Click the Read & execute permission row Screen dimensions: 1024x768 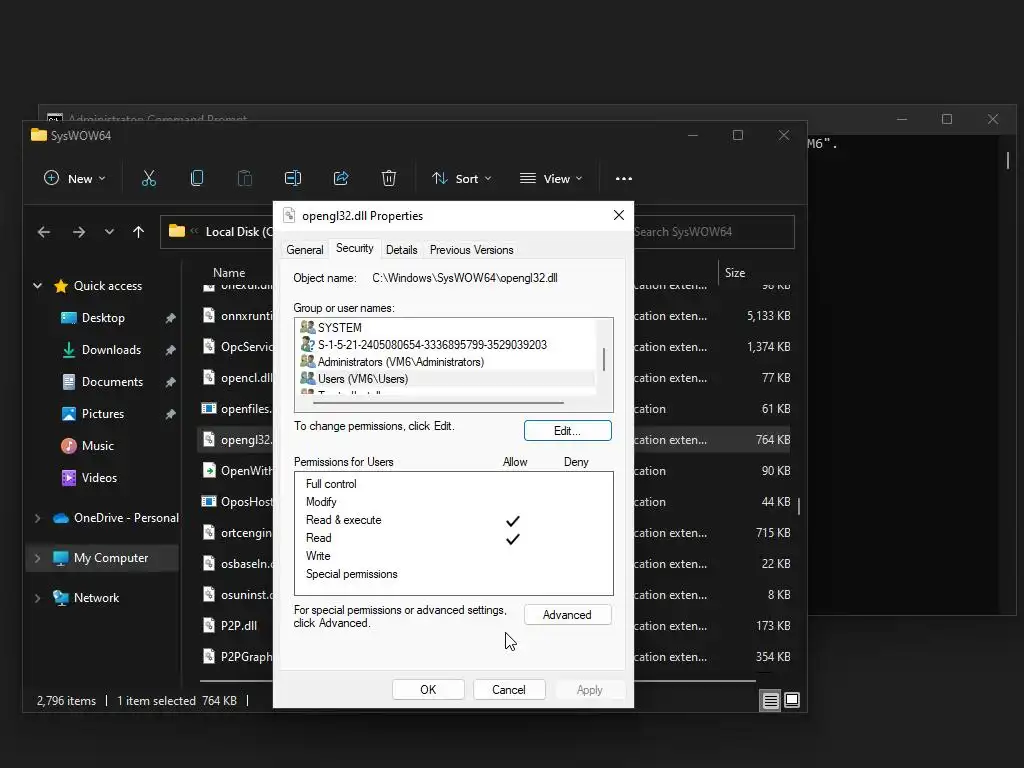click(x=453, y=520)
